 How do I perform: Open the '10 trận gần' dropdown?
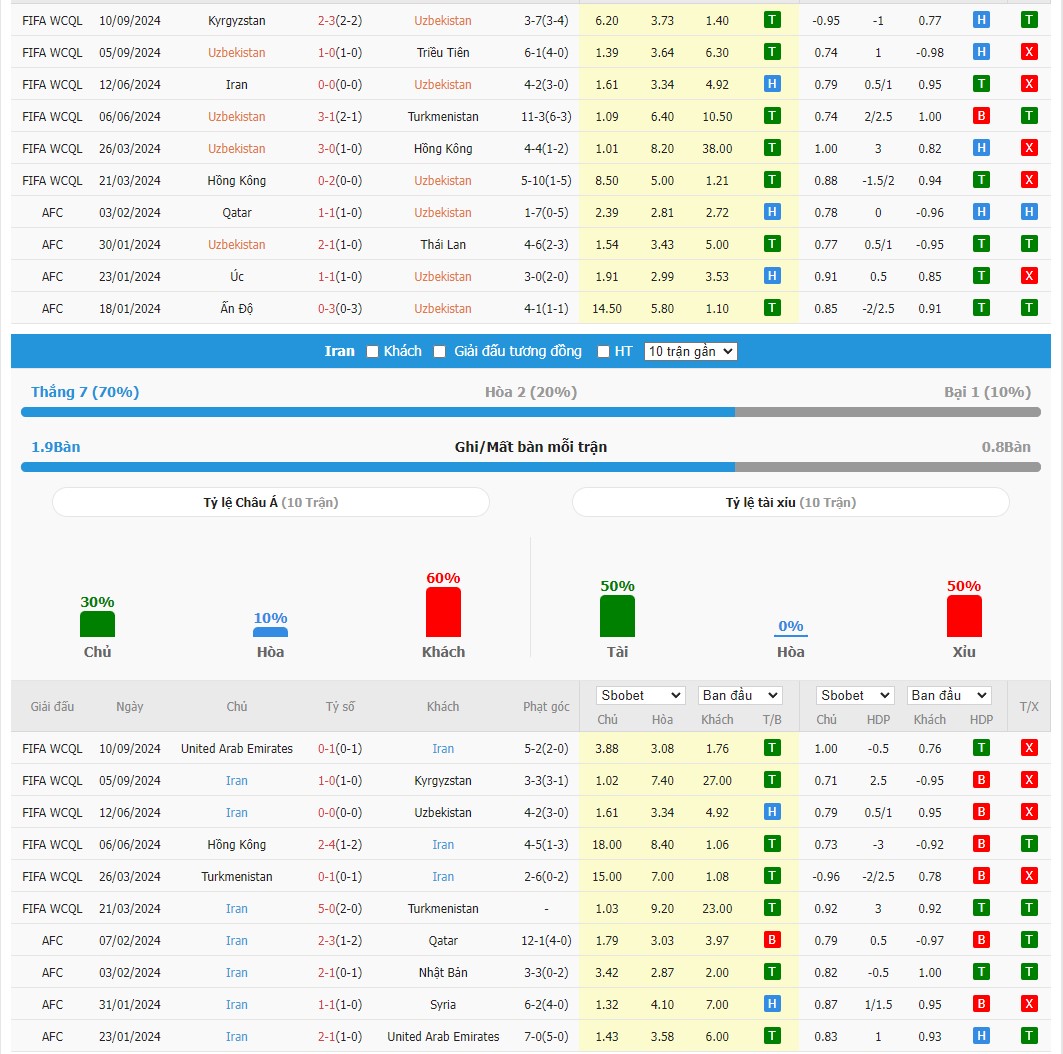[x=690, y=351]
